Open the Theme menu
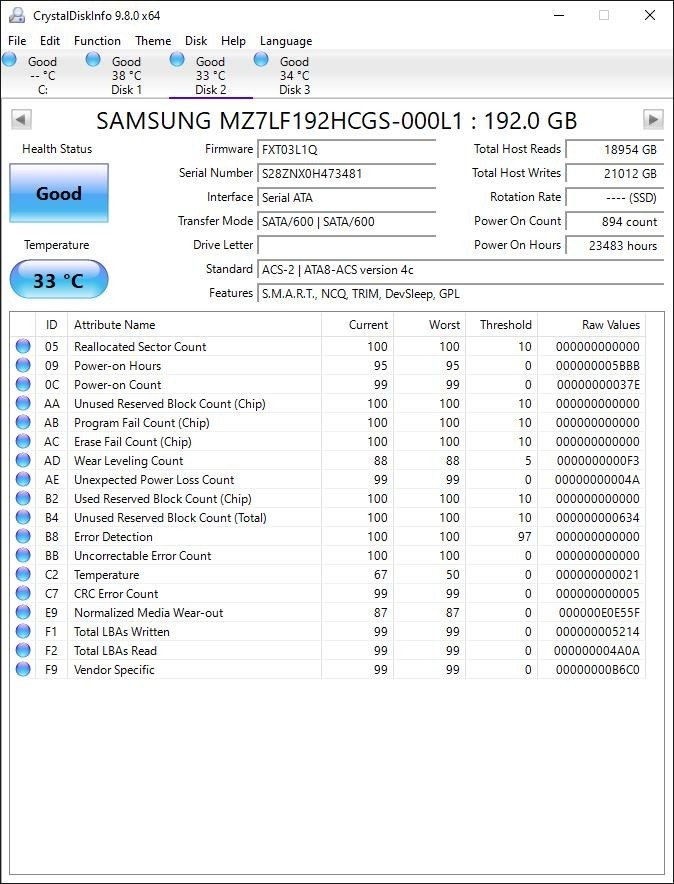 (x=153, y=41)
